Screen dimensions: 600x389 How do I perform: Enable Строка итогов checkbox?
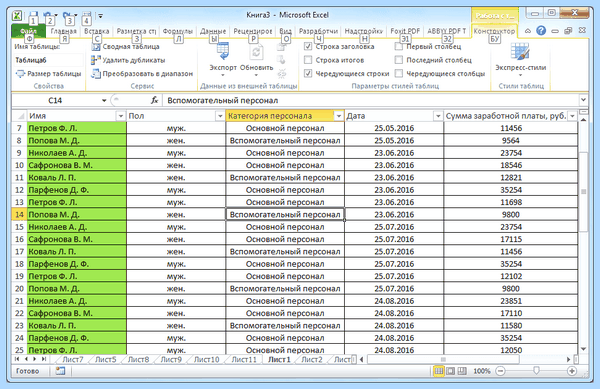[x=308, y=60]
